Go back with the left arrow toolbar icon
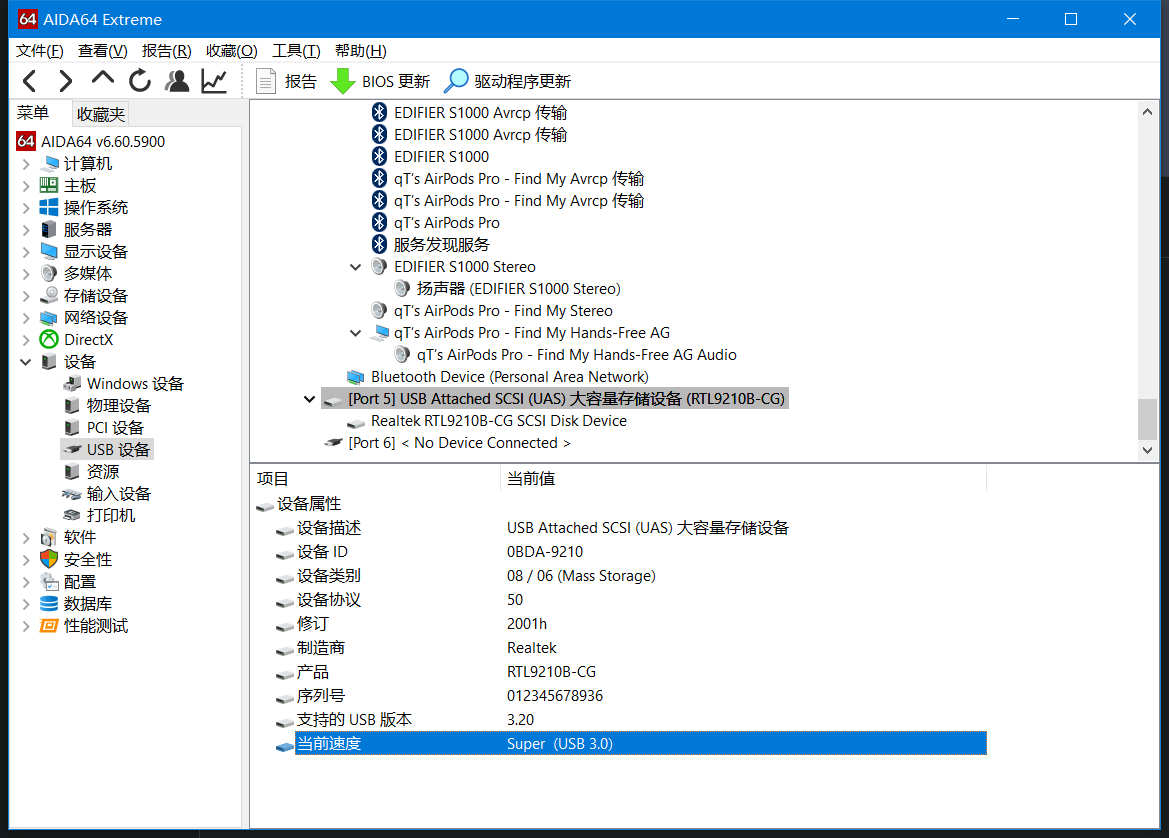The image size is (1169, 838). click(30, 81)
